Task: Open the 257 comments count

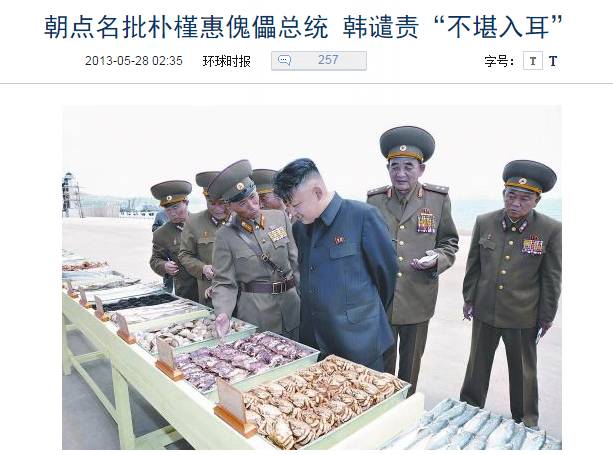Action: pos(328,60)
